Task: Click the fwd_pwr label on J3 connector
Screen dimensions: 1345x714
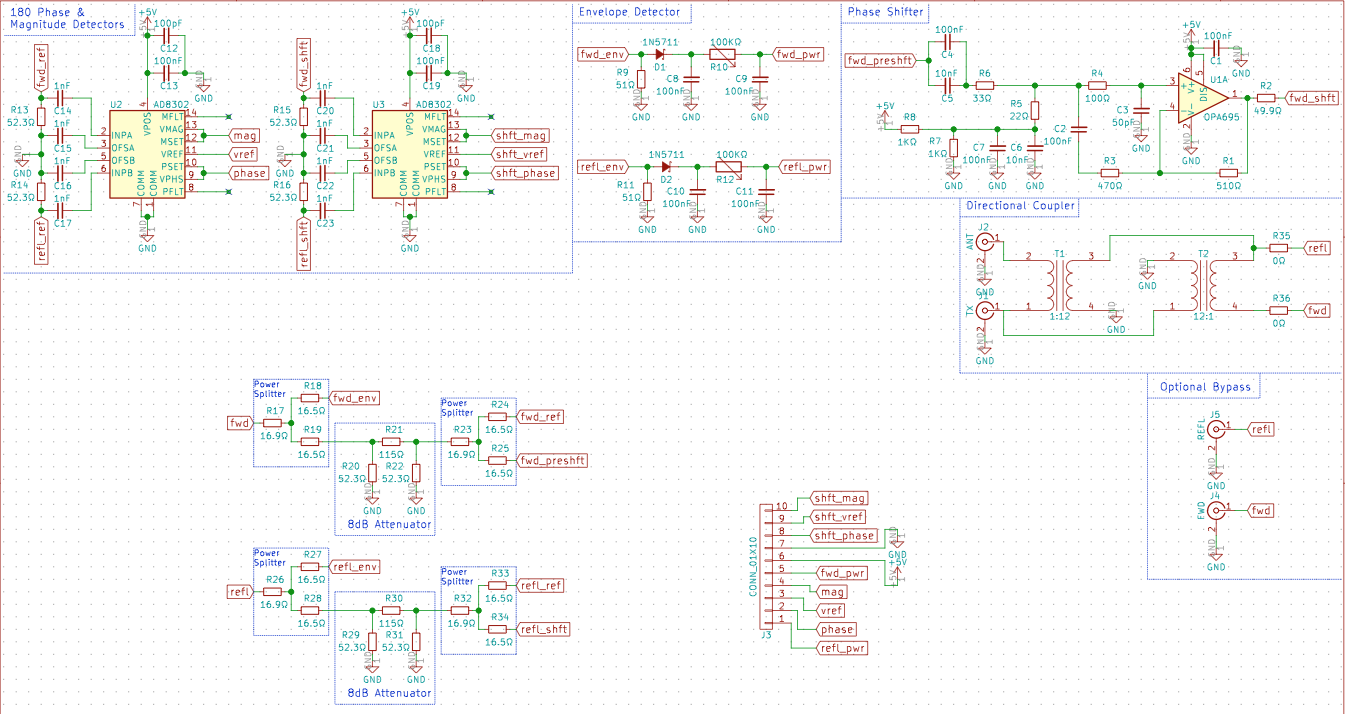Action: click(x=841, y=573)
